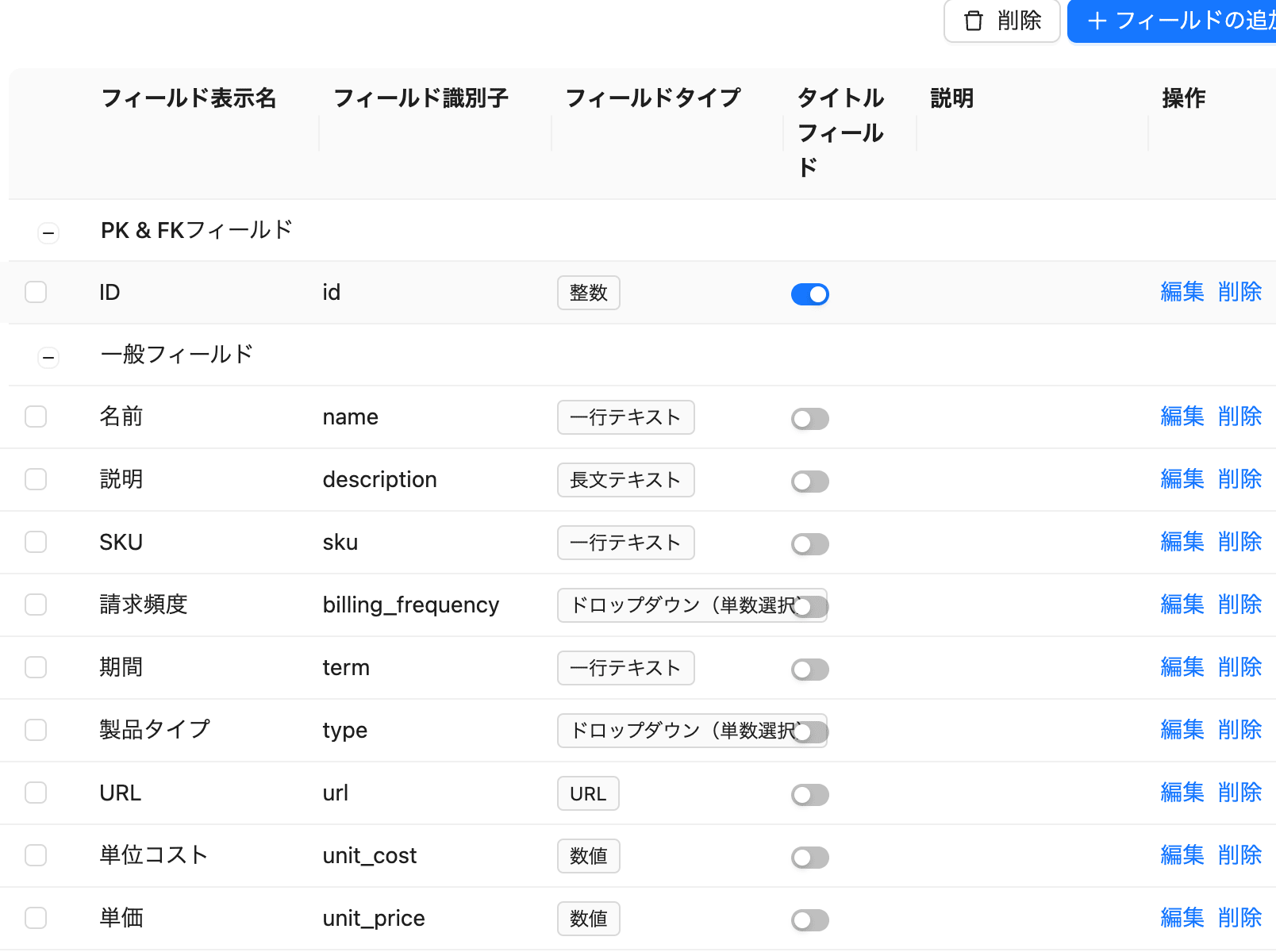Delete the billing_frequency field via 削除
Screen dimensions: 1276x952
click(x=1240, y=605)
